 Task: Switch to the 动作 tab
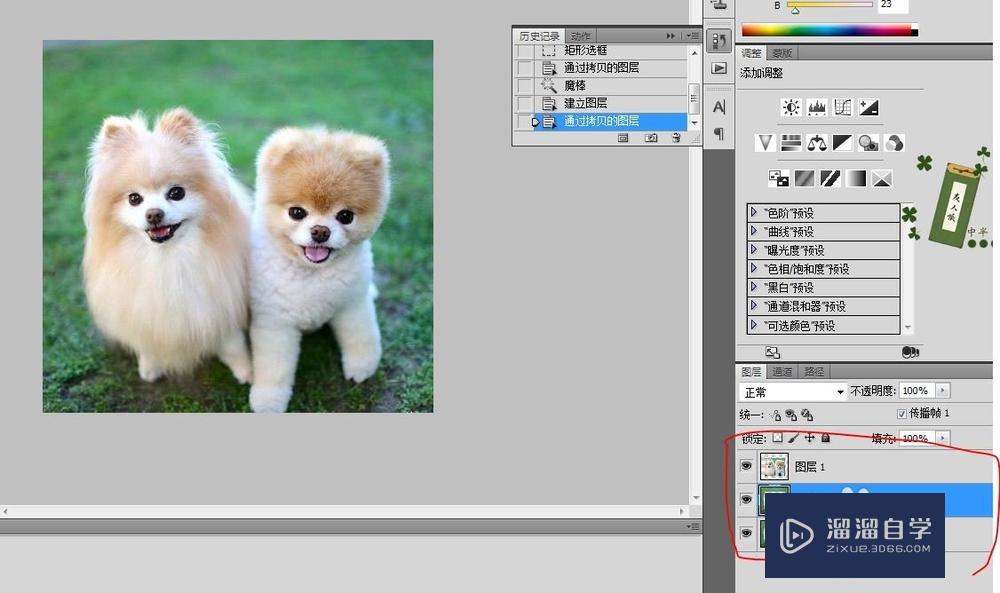(x=581, y=36)
